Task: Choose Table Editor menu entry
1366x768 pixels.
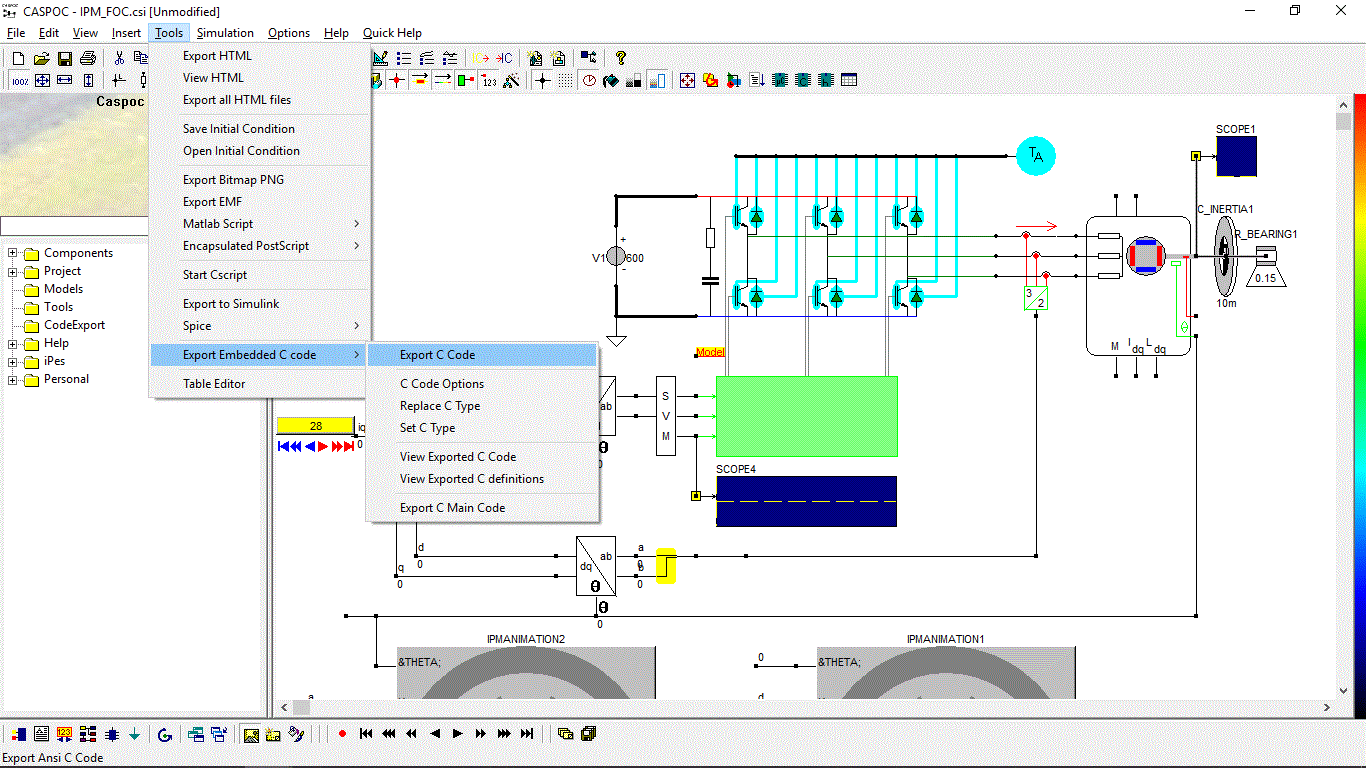Action: 260,384
